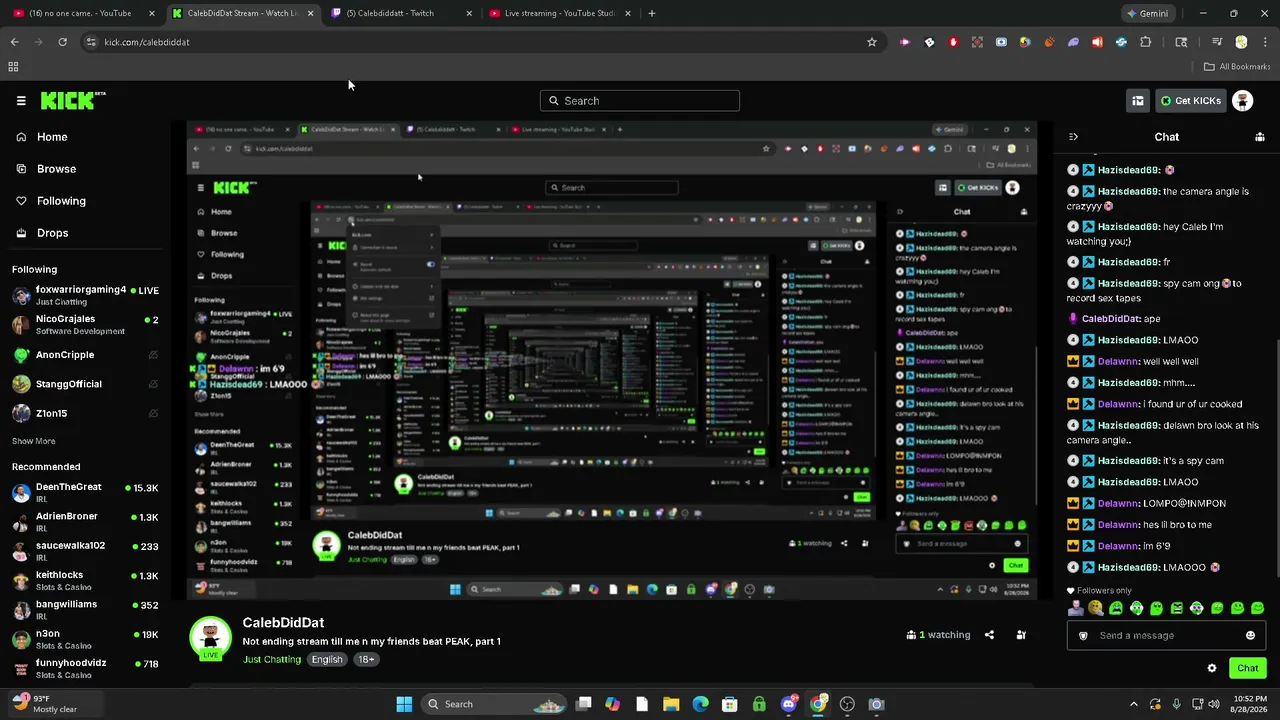Viewport: 1280px width, 720px height.
Task: Open Z1on15's channel
Action: point(86,413)
